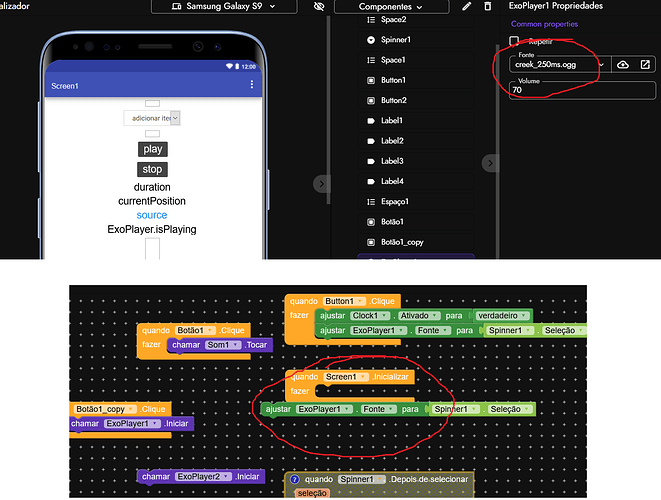Click the Volume input field showing 70
The height and width of the screenshot is (500, 661).
click(x=582, y=90)
